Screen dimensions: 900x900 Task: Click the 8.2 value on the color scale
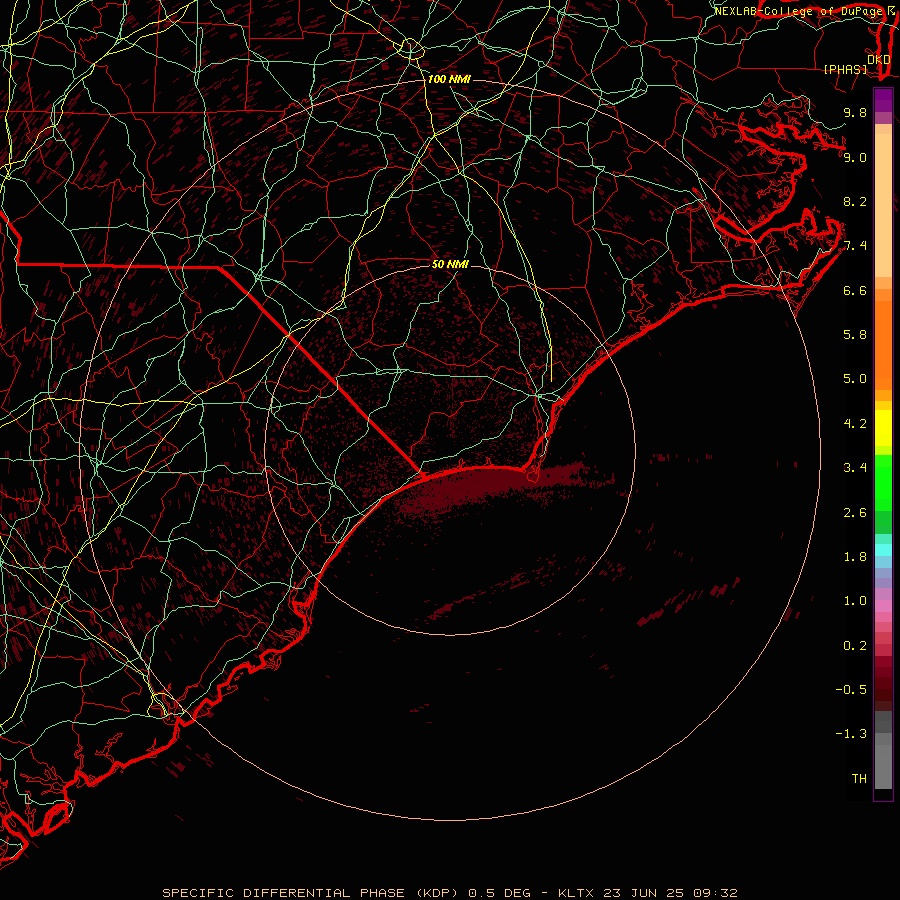(855, 201)
